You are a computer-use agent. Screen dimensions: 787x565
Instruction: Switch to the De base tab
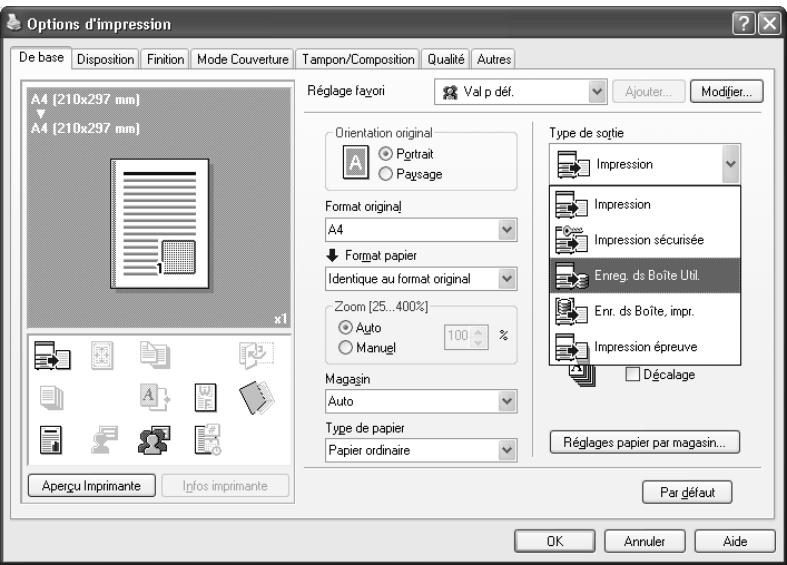41,57
